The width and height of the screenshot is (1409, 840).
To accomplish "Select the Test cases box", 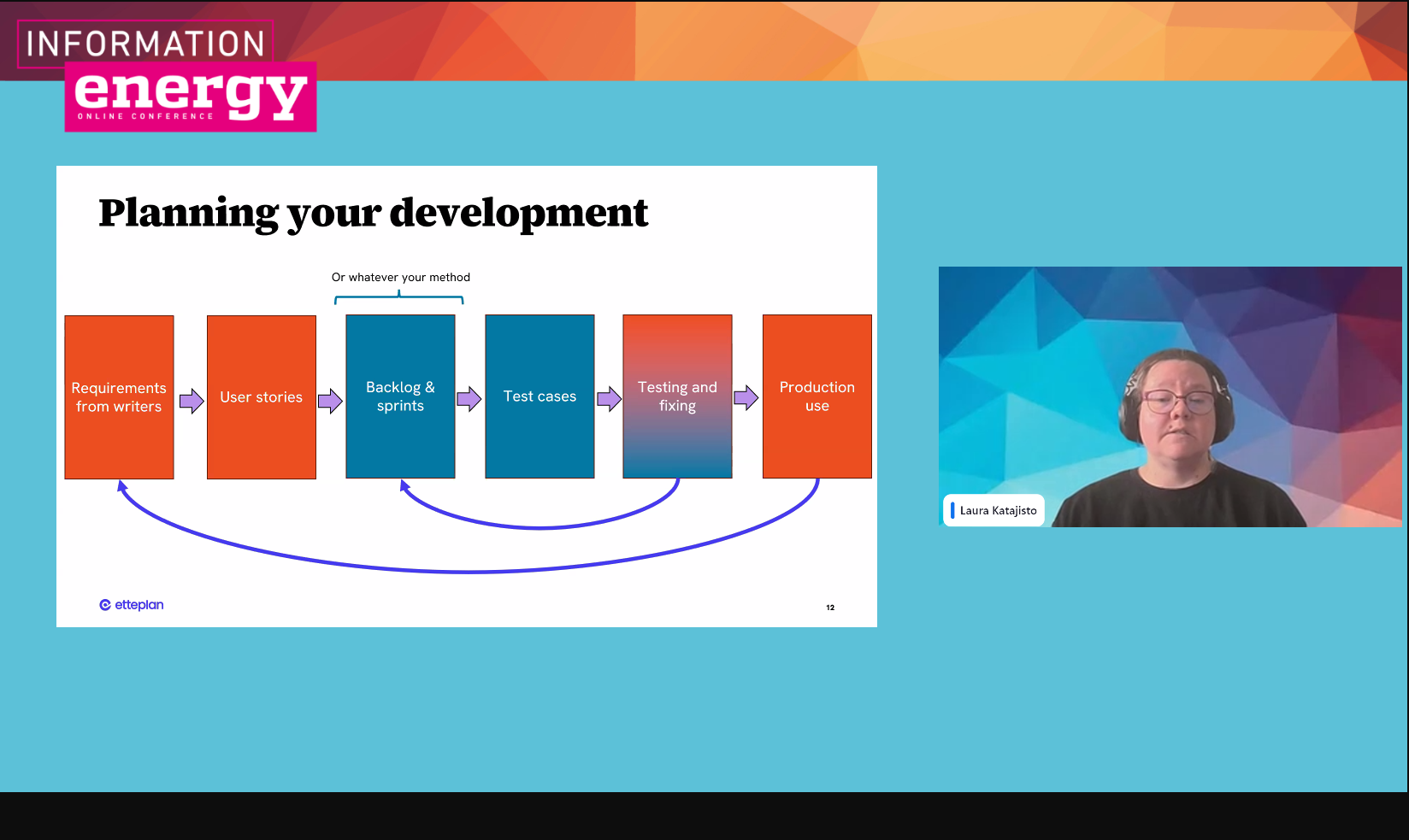I will coord(539,397).
